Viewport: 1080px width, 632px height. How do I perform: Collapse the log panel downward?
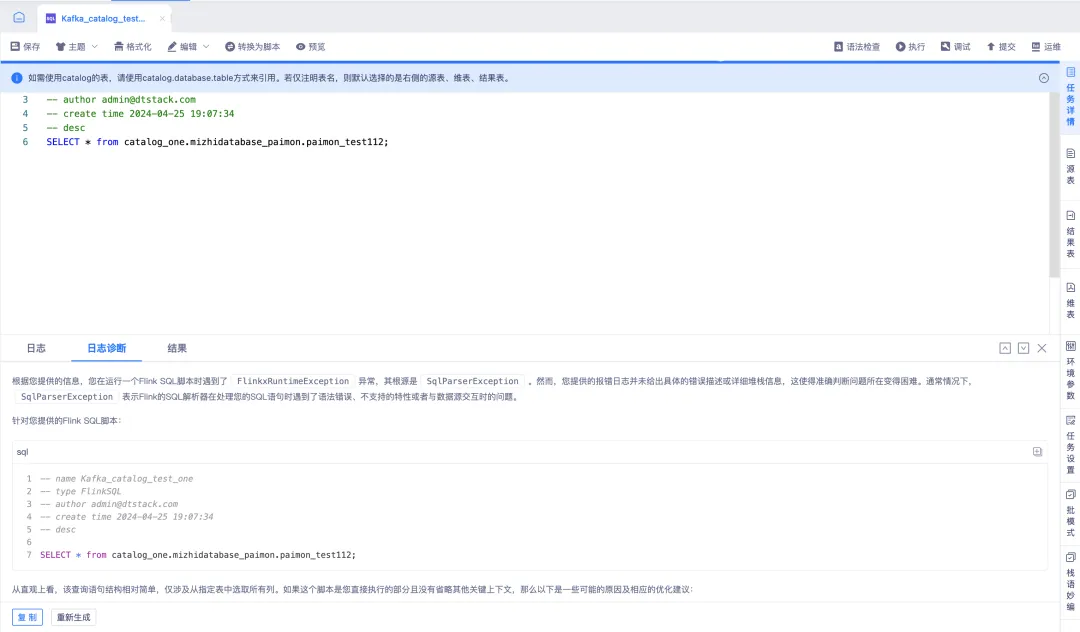point(1023,348)
